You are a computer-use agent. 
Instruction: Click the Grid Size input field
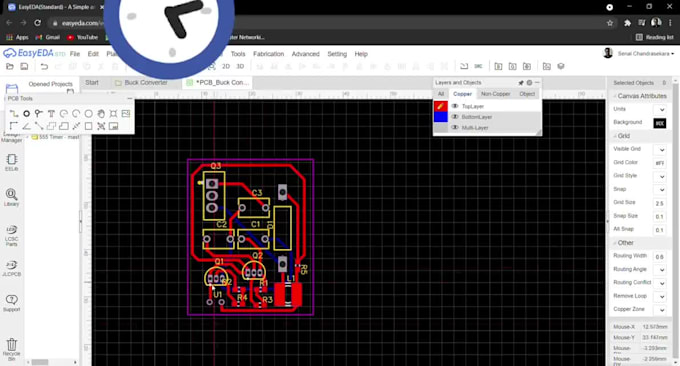[x=660, y=203]
